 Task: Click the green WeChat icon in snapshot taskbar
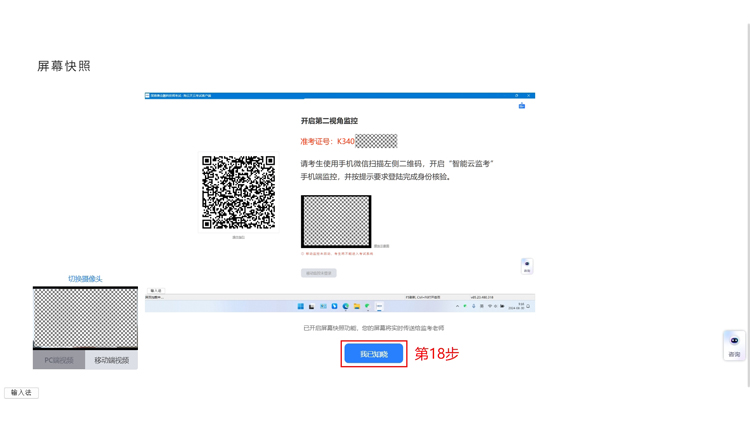point(367,306)
